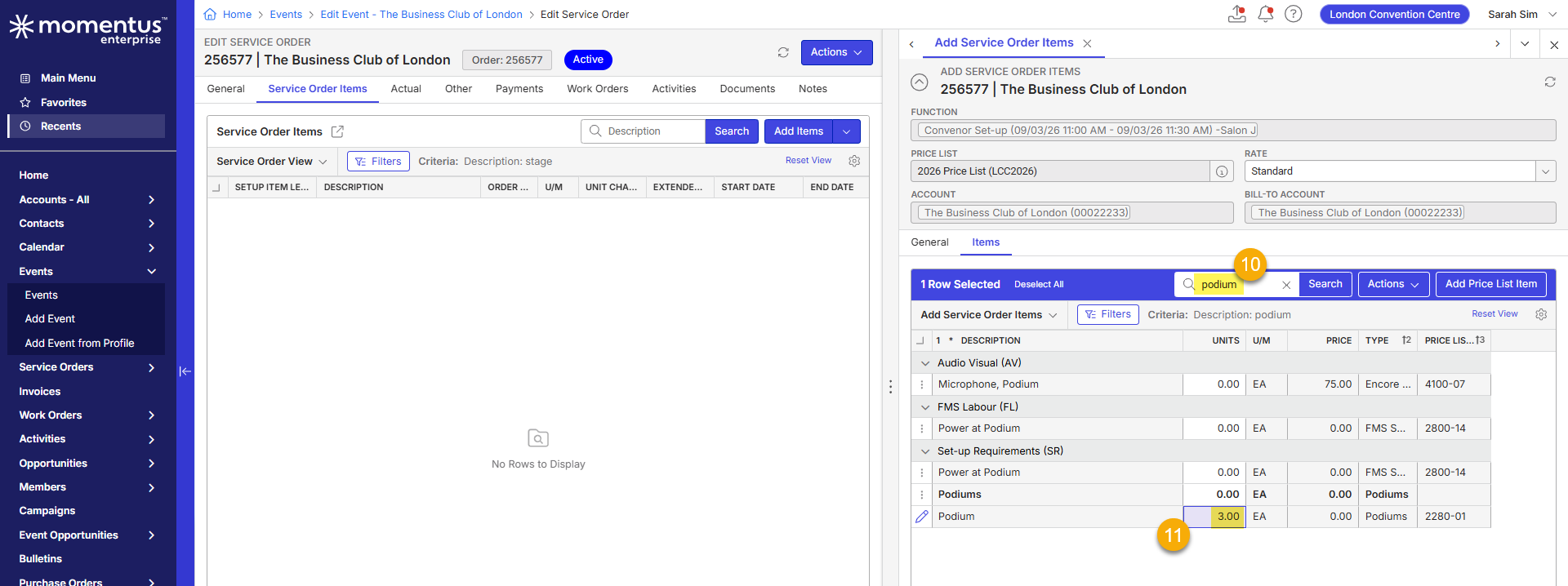
Task: Open the upload/share icon in top bar
Action: pos(1236,14)
